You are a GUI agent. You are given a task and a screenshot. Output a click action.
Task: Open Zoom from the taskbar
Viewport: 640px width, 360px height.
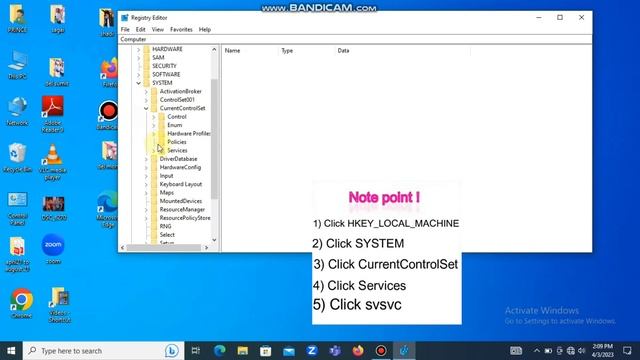point(312,351)
